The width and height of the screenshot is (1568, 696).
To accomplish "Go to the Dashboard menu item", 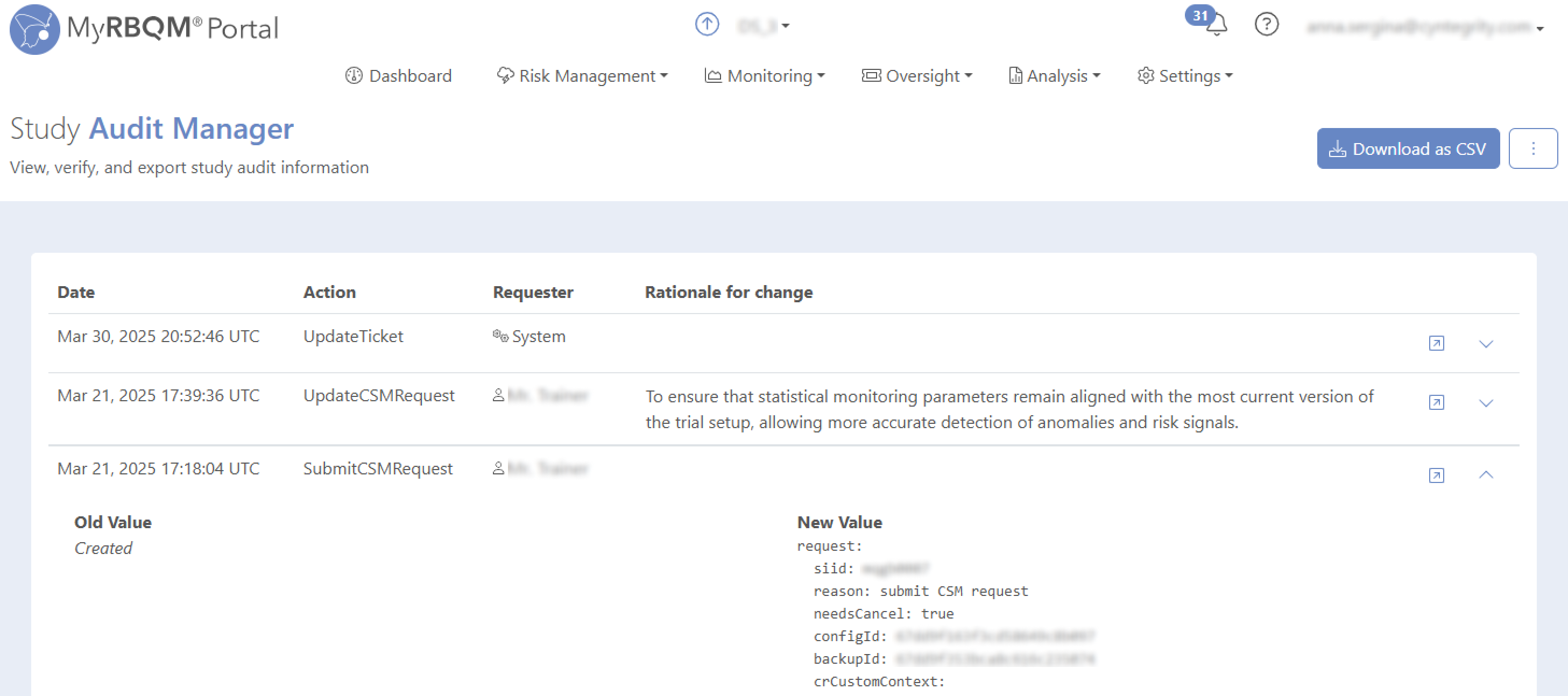I will click(399, 75).
